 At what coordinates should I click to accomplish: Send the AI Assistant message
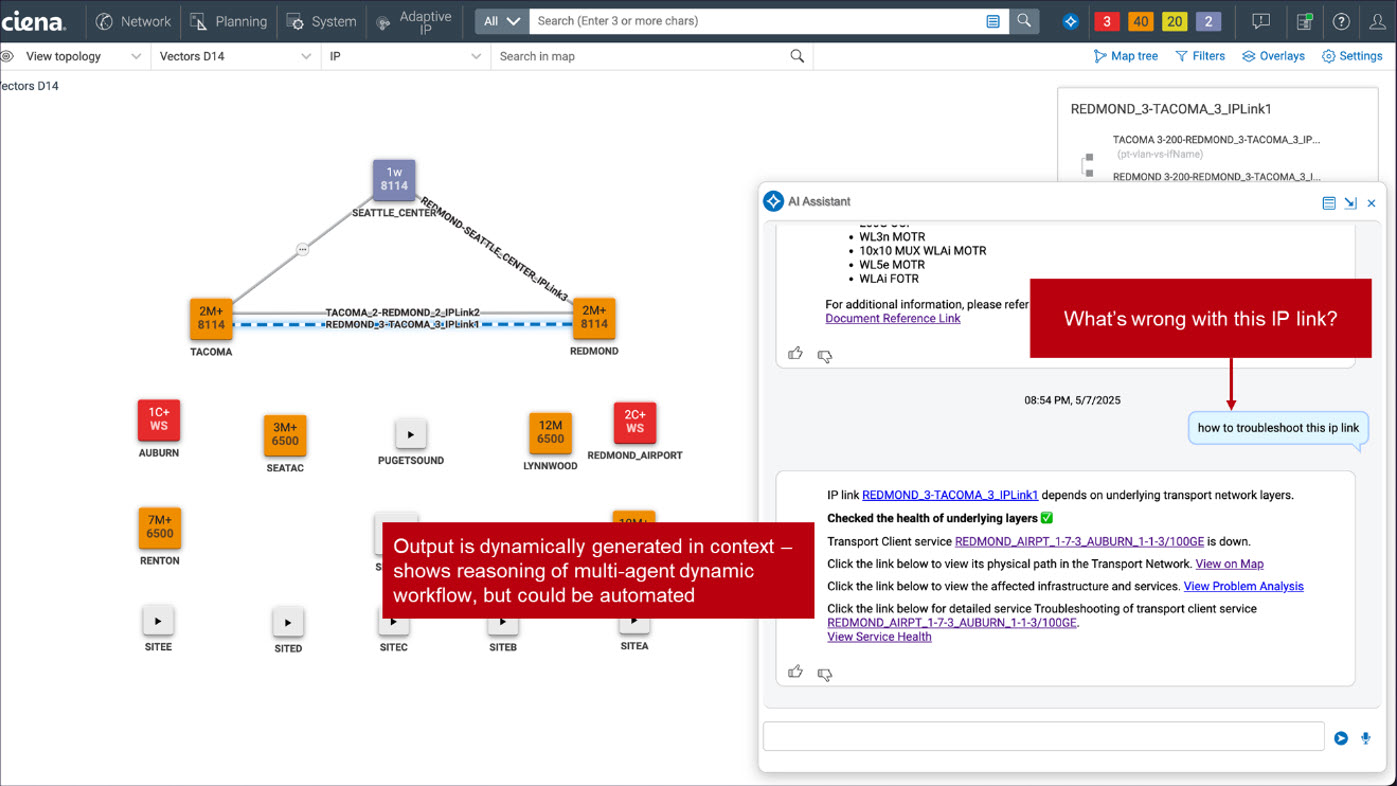1341,738
